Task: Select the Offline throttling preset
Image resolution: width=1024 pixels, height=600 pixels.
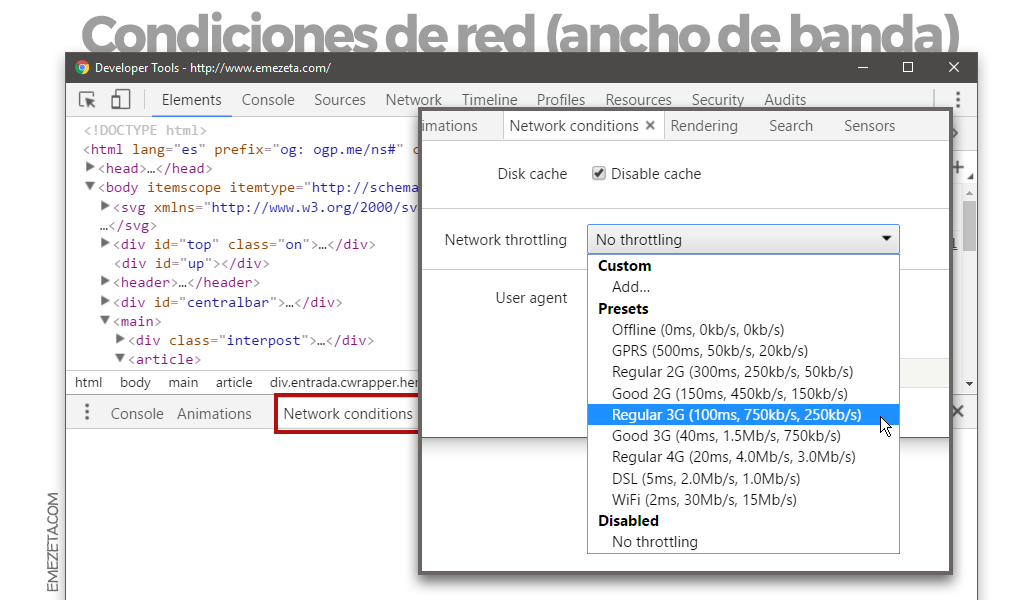Action: click(743, 330)
